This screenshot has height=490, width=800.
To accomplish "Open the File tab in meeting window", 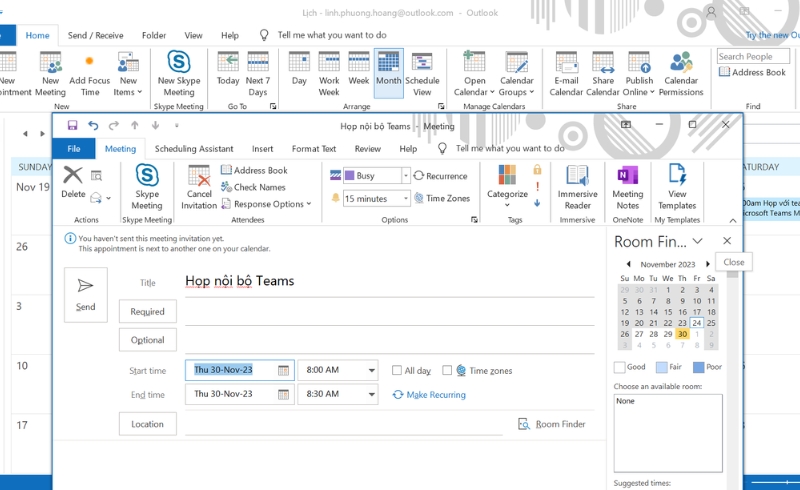I will [74, 149].
